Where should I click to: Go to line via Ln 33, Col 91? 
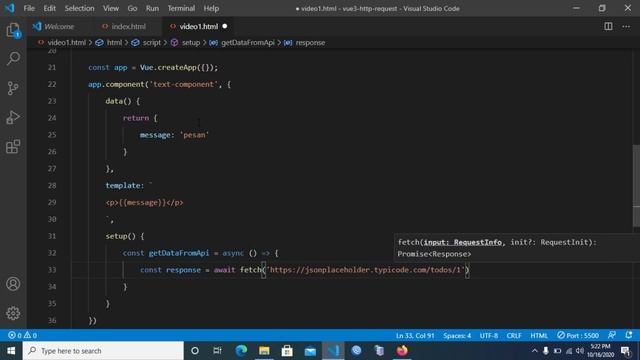coord(415,336)
